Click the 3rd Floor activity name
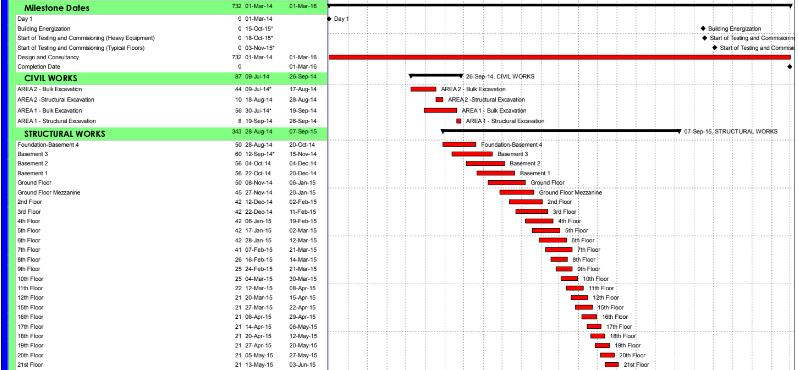The width and height of the screenshot is (798, 370). pyautogui.click(x=28, y=211)
